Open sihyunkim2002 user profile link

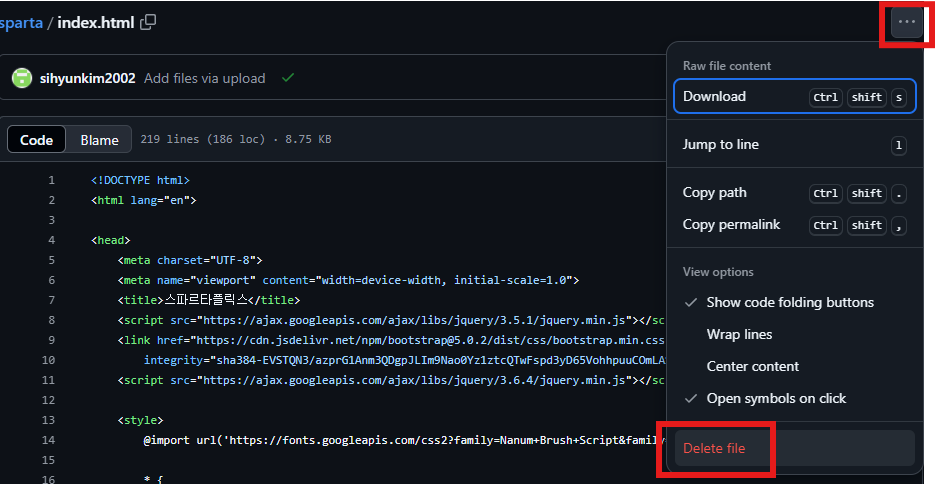point(88,78)
